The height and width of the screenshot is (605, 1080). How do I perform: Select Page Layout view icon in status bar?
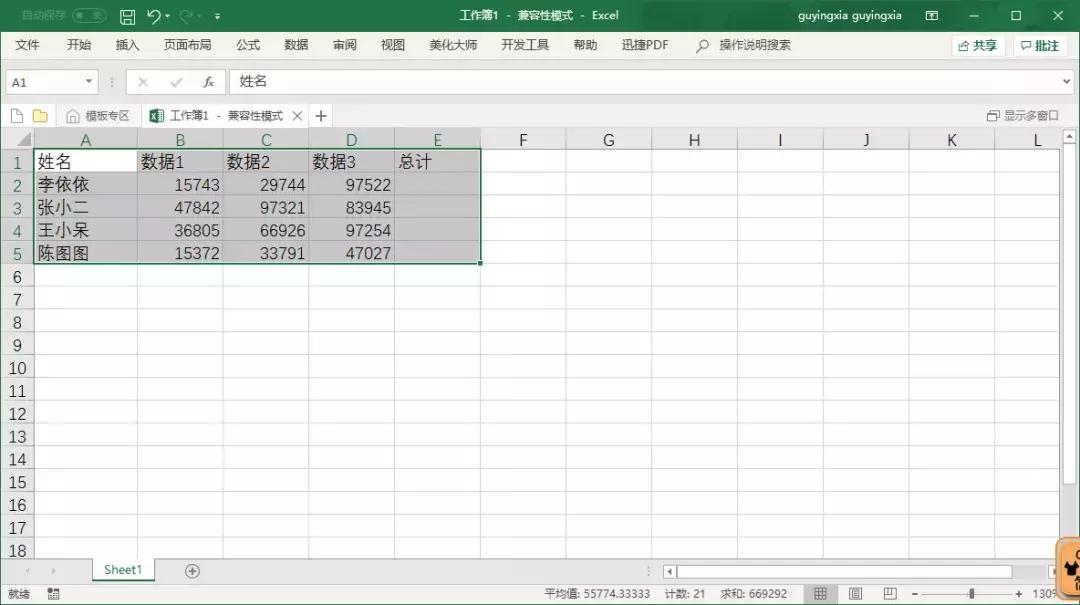point(856,593)
